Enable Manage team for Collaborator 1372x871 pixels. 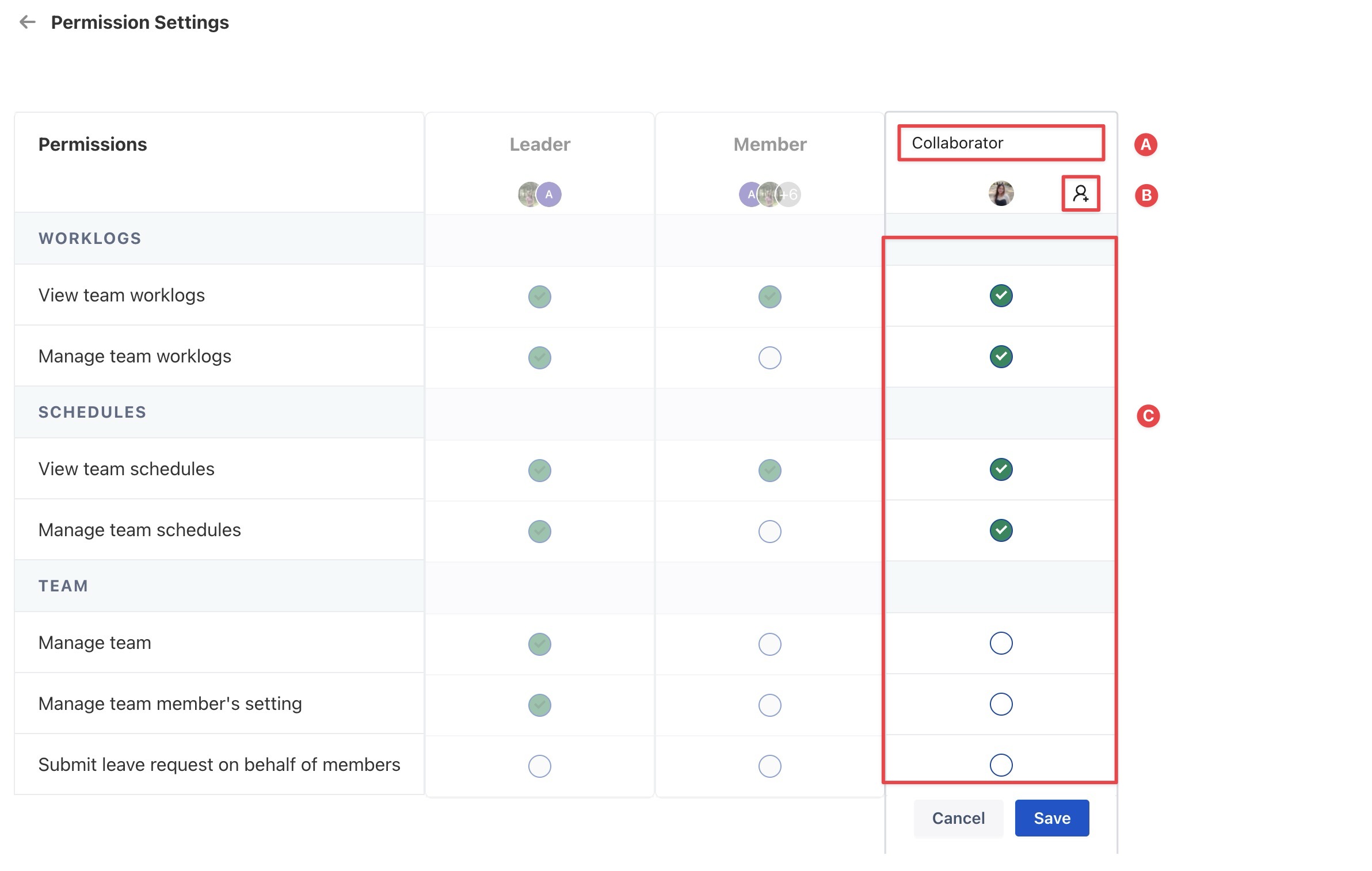coord(1001,643)
